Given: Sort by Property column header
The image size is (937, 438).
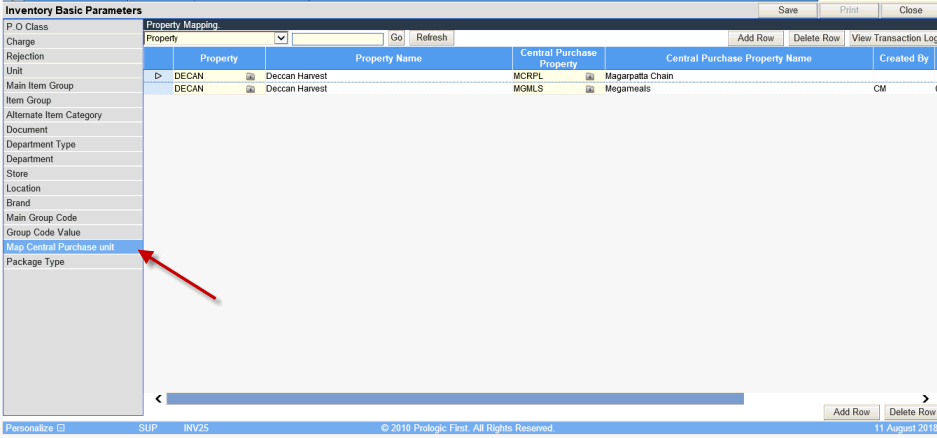Looking at the screenshot, I should coord(219,59).
